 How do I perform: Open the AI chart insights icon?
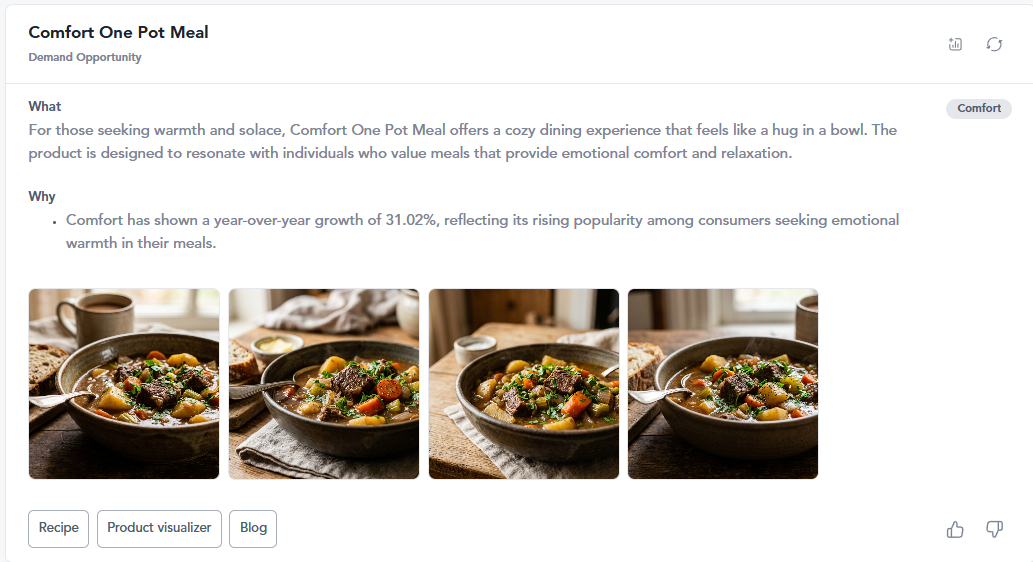[x=955, y=44]
